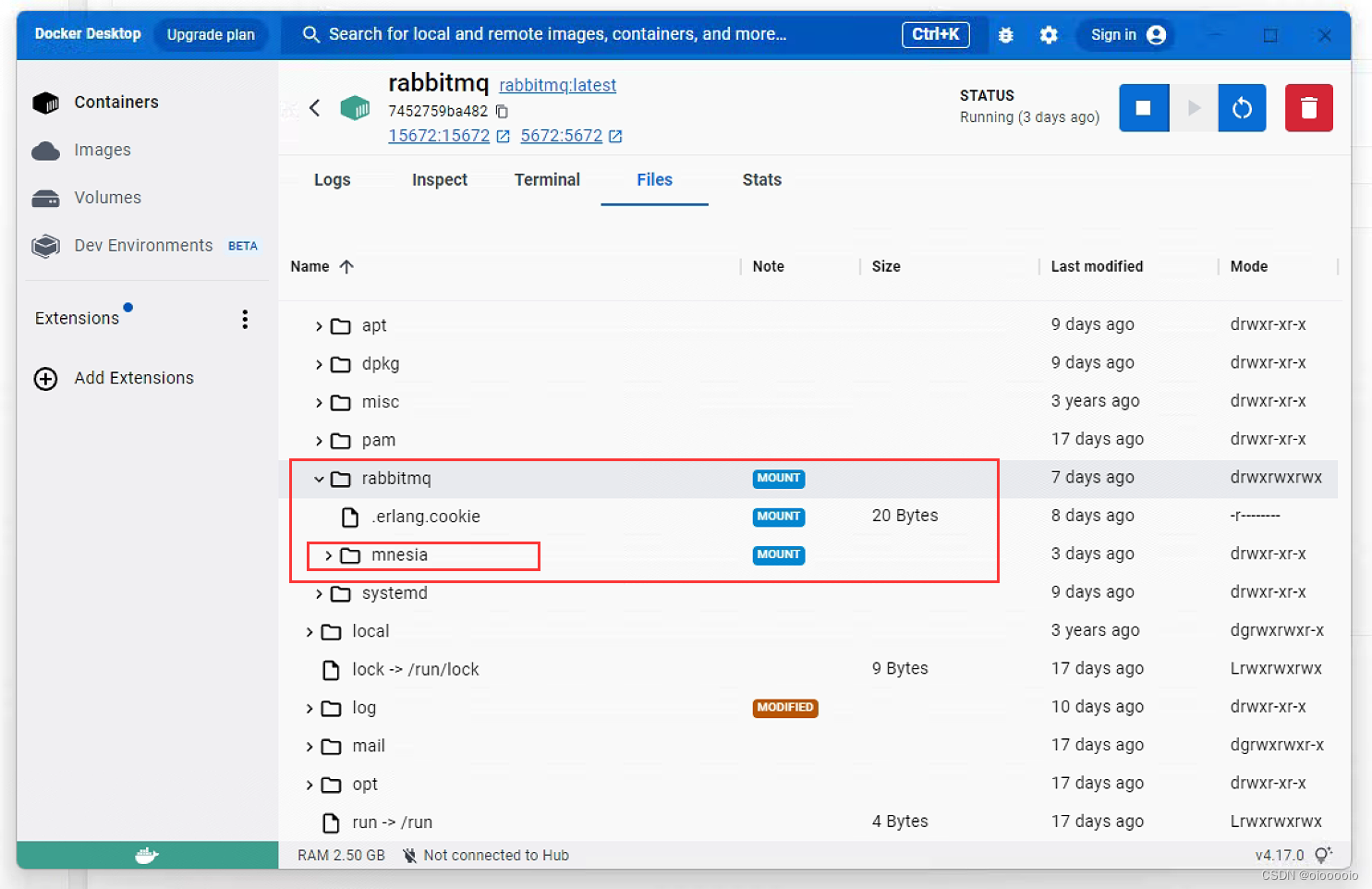
Task: Open the Extensions options menu
Action: tap(245, 318)
